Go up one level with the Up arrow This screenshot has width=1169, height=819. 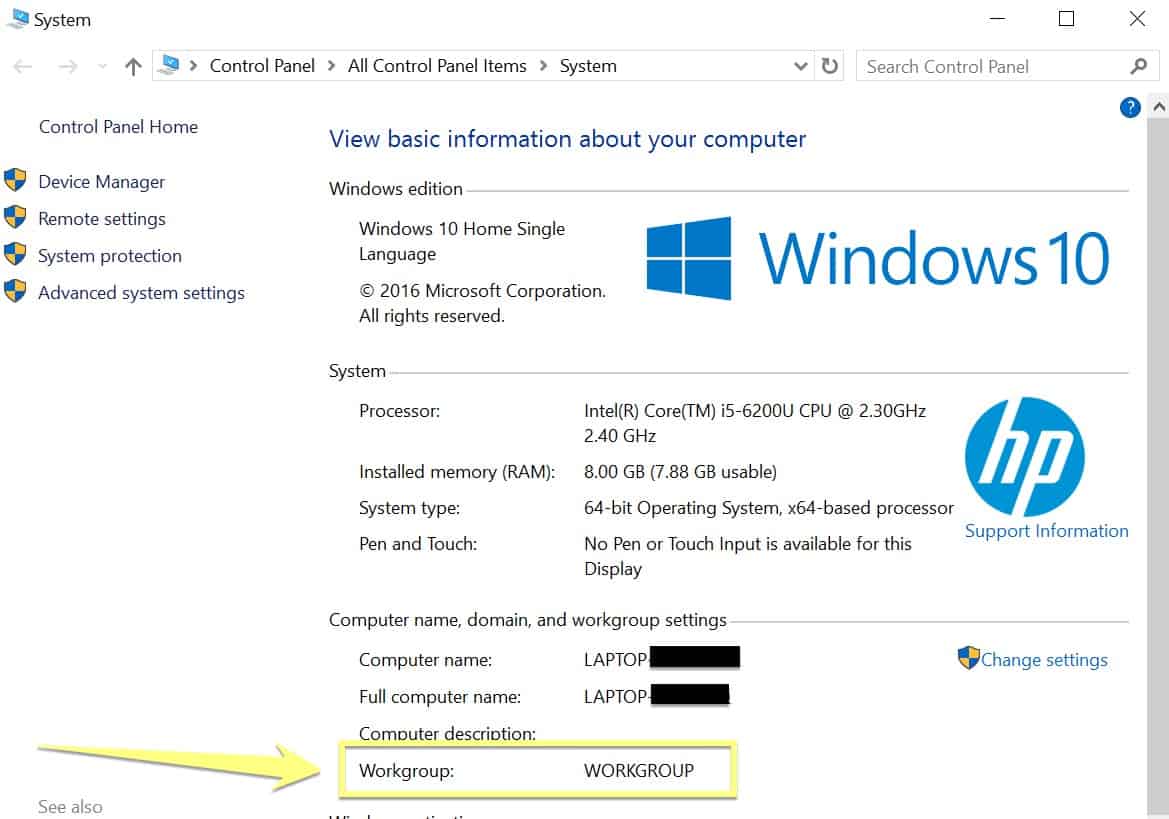tap(133, 67)
